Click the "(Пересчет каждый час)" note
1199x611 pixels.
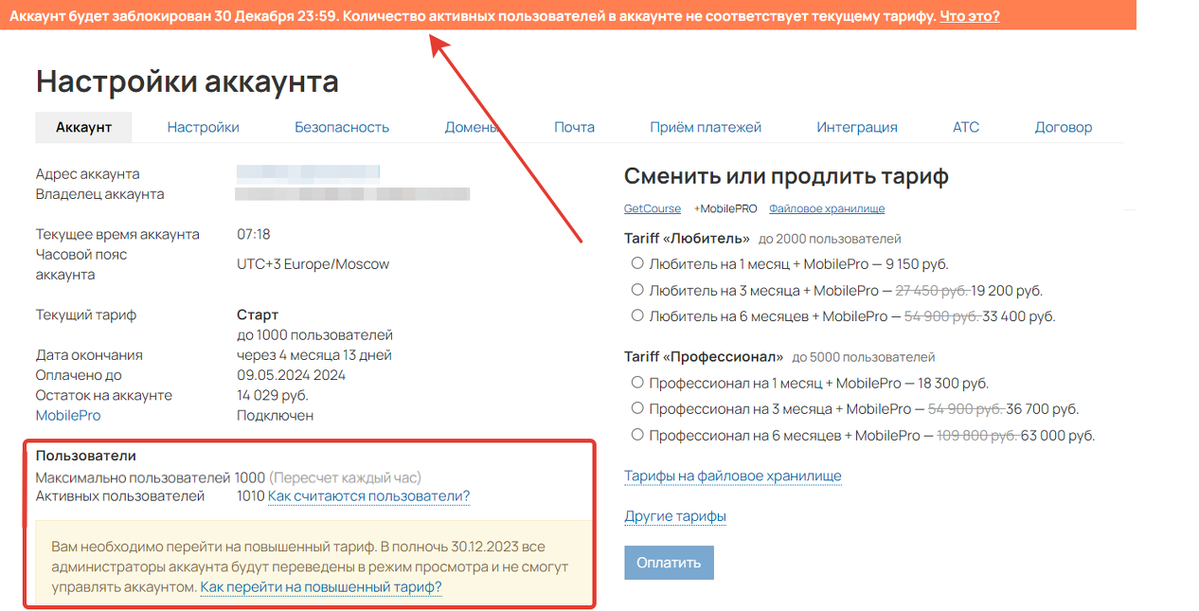click(x=345, y=478)
